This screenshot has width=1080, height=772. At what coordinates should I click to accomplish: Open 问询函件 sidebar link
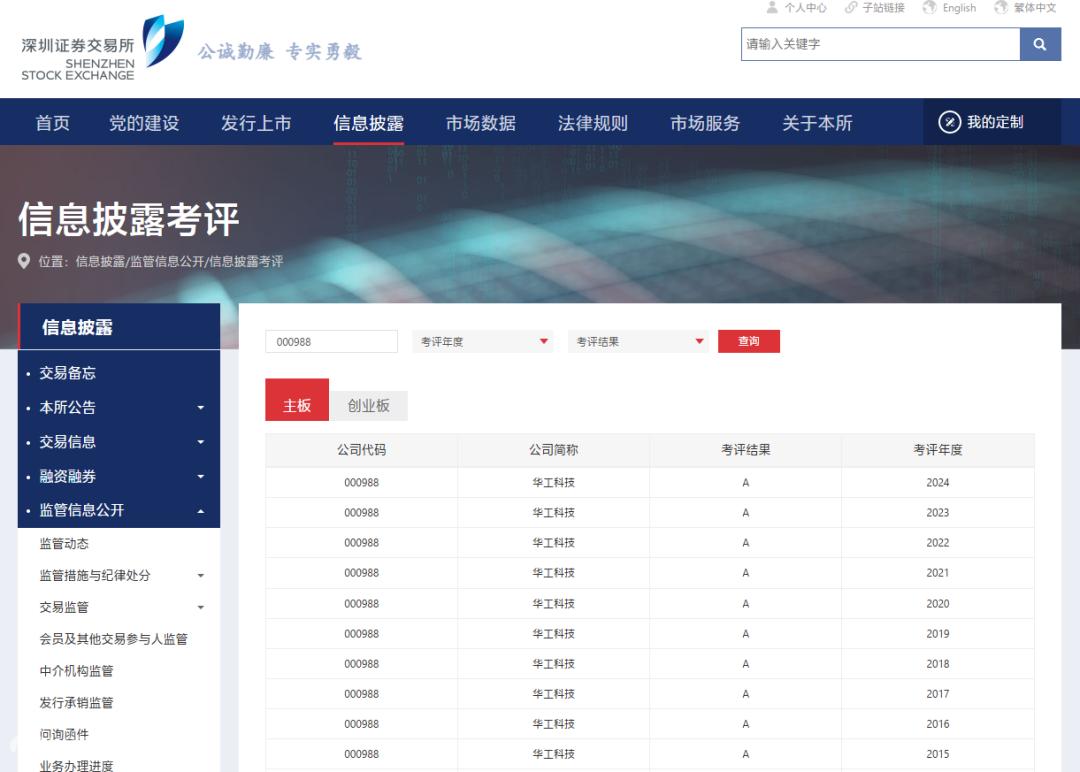tap(64, 734)
